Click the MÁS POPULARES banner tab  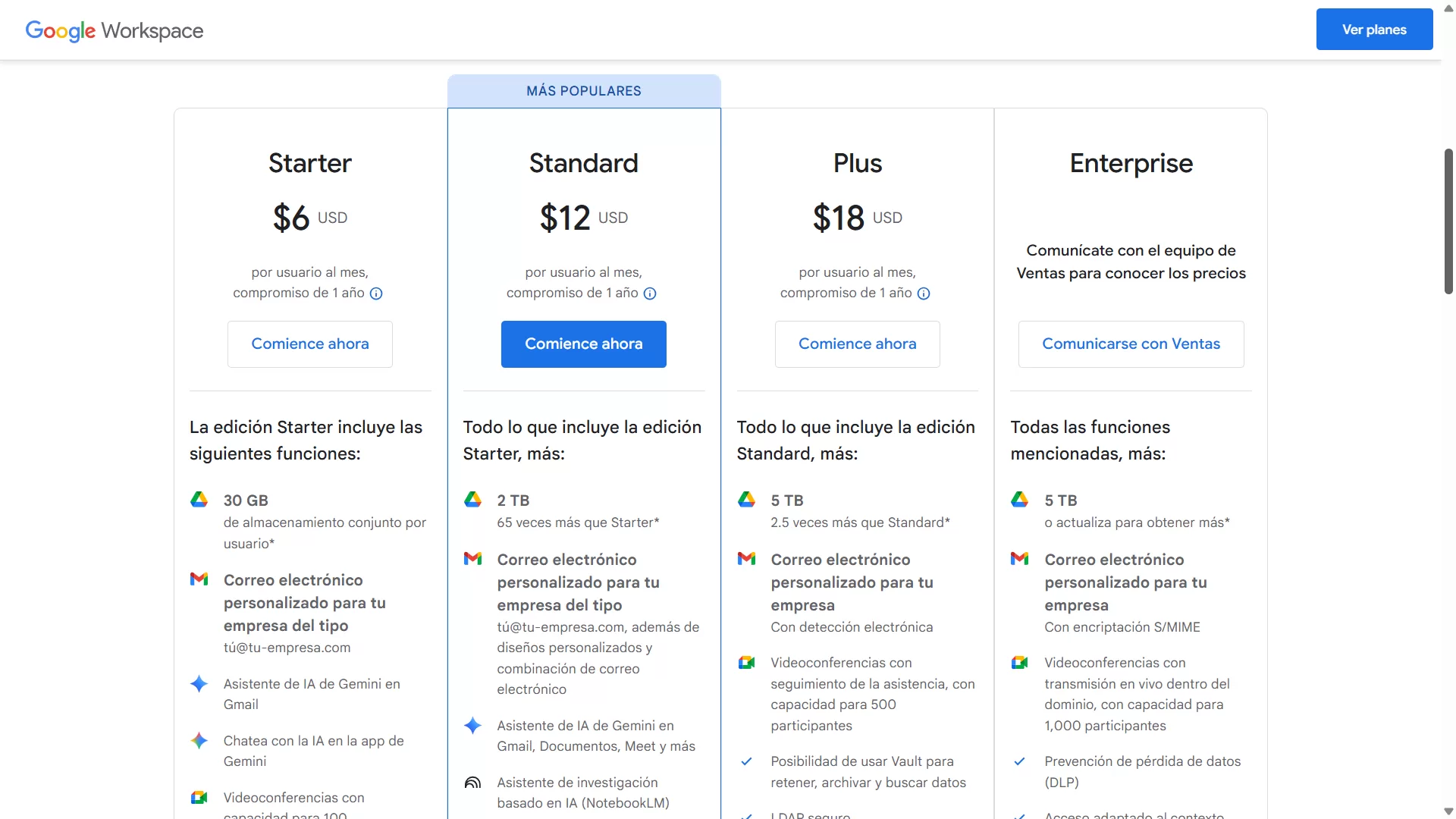pyautogui.click(x=583, y=91)
